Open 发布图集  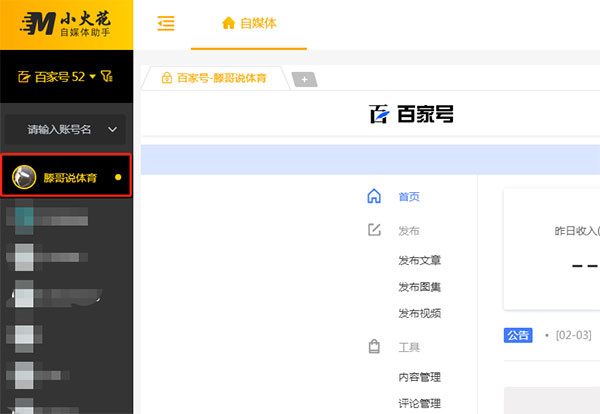(419, 287)
